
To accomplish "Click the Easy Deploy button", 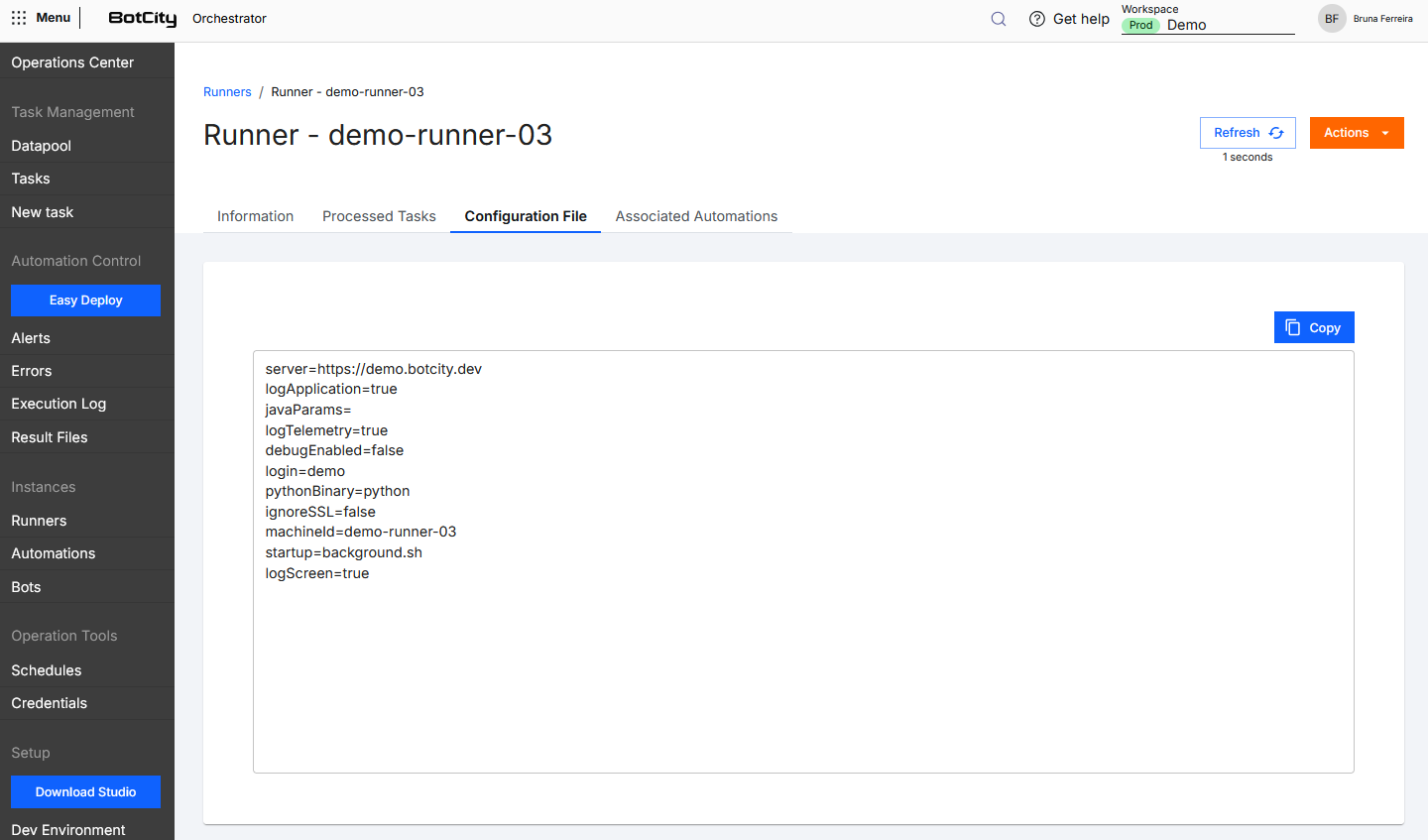I will 86,300.
